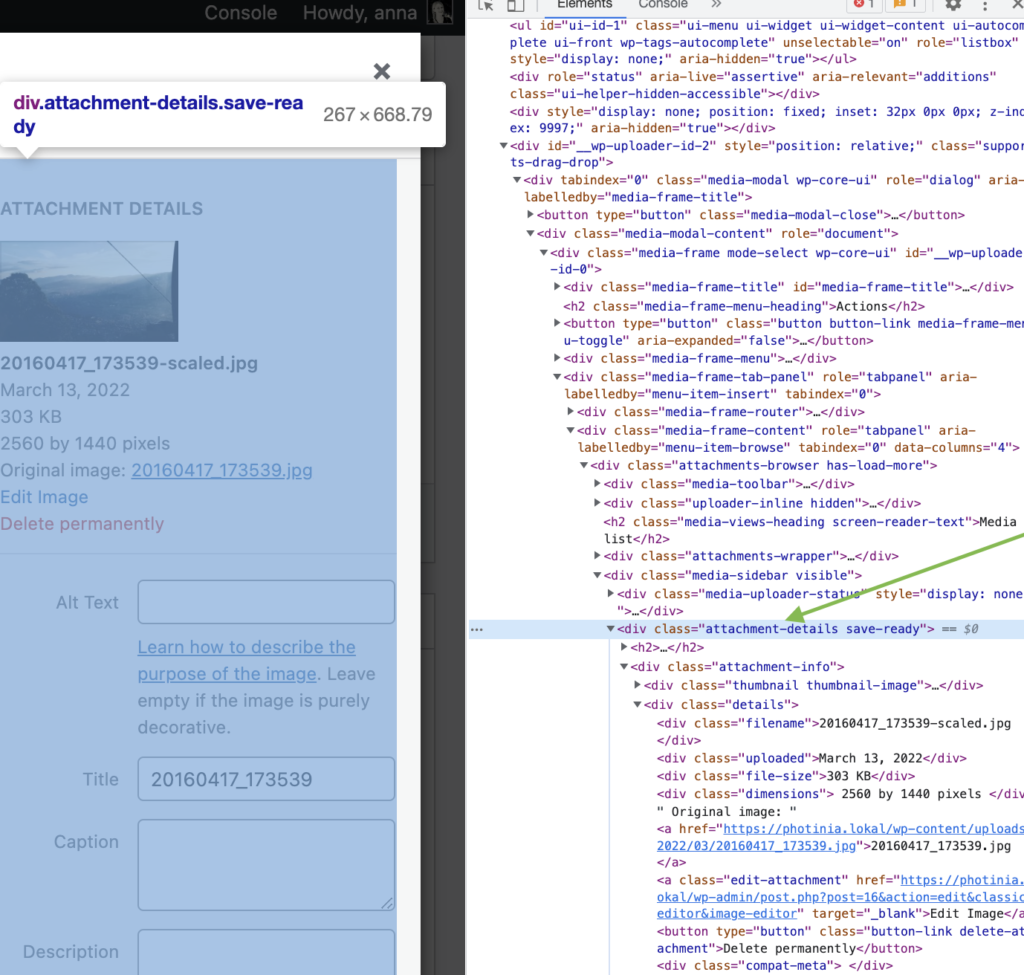
Task: Click the user avatar next to Howdy, anna
Action: tap(440, 13)
